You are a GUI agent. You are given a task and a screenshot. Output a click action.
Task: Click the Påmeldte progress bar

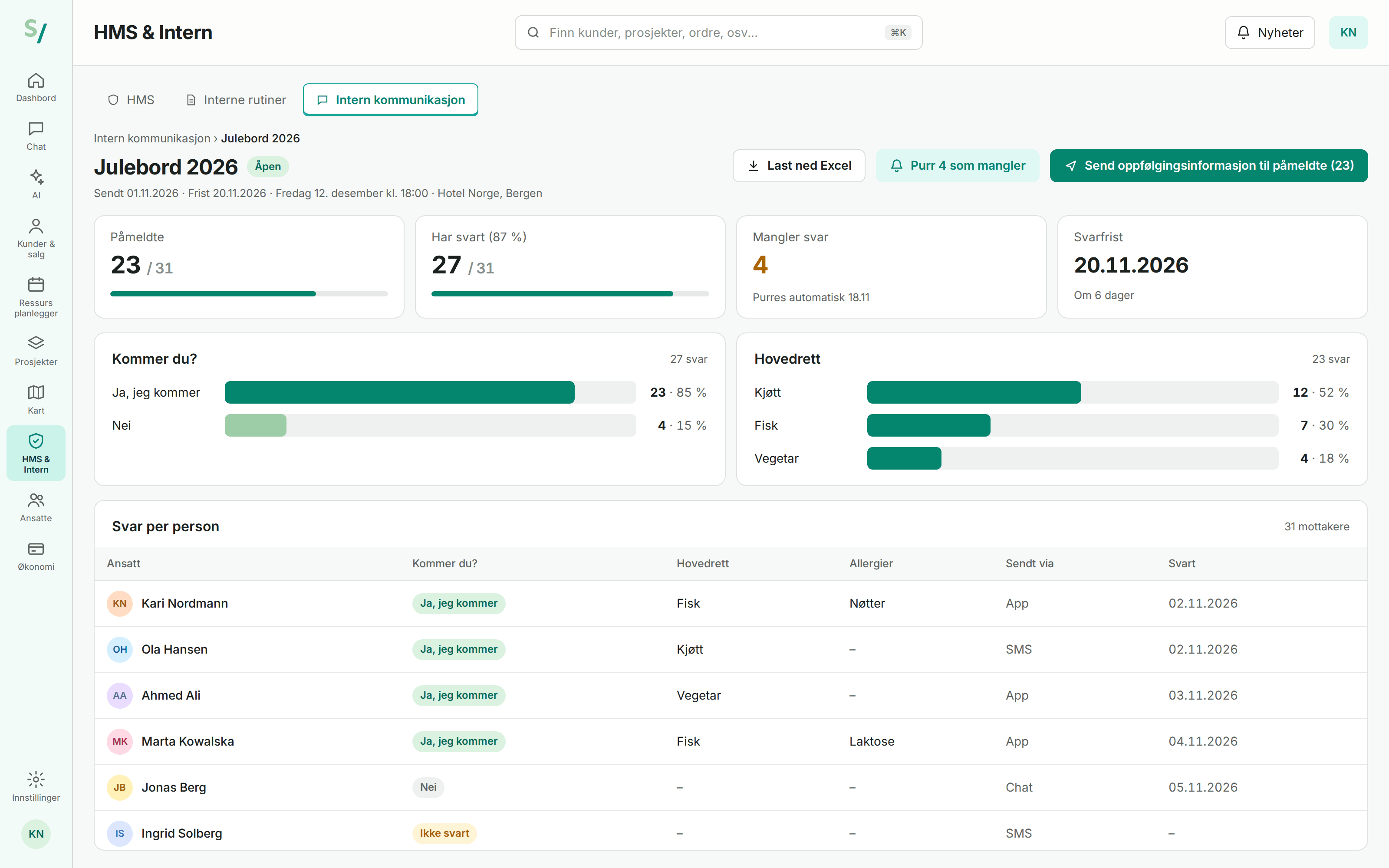[x=249, y=294]
